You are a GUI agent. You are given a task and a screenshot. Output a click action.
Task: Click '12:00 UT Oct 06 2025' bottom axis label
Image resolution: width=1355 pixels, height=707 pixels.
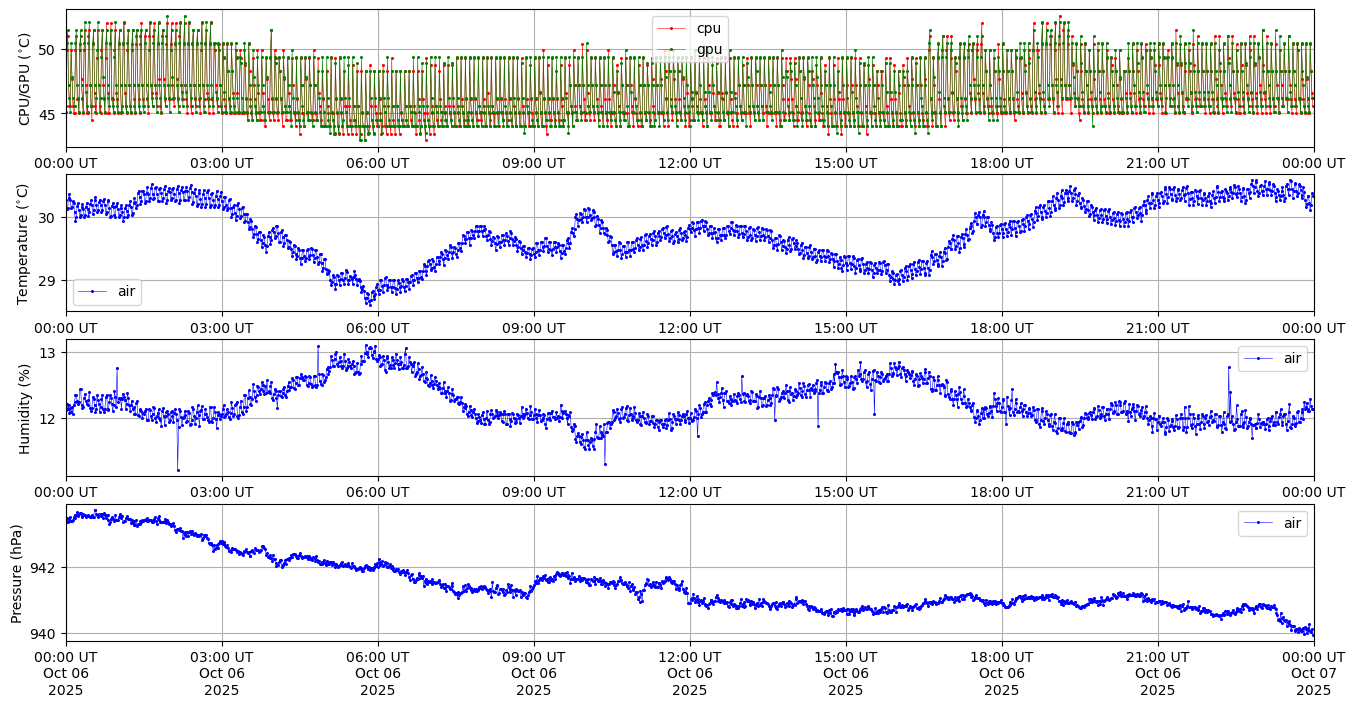[x=690, y=673]
